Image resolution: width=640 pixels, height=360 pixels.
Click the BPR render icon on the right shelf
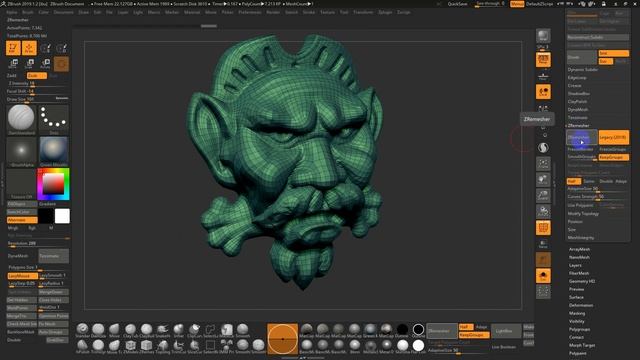(543, 36)
